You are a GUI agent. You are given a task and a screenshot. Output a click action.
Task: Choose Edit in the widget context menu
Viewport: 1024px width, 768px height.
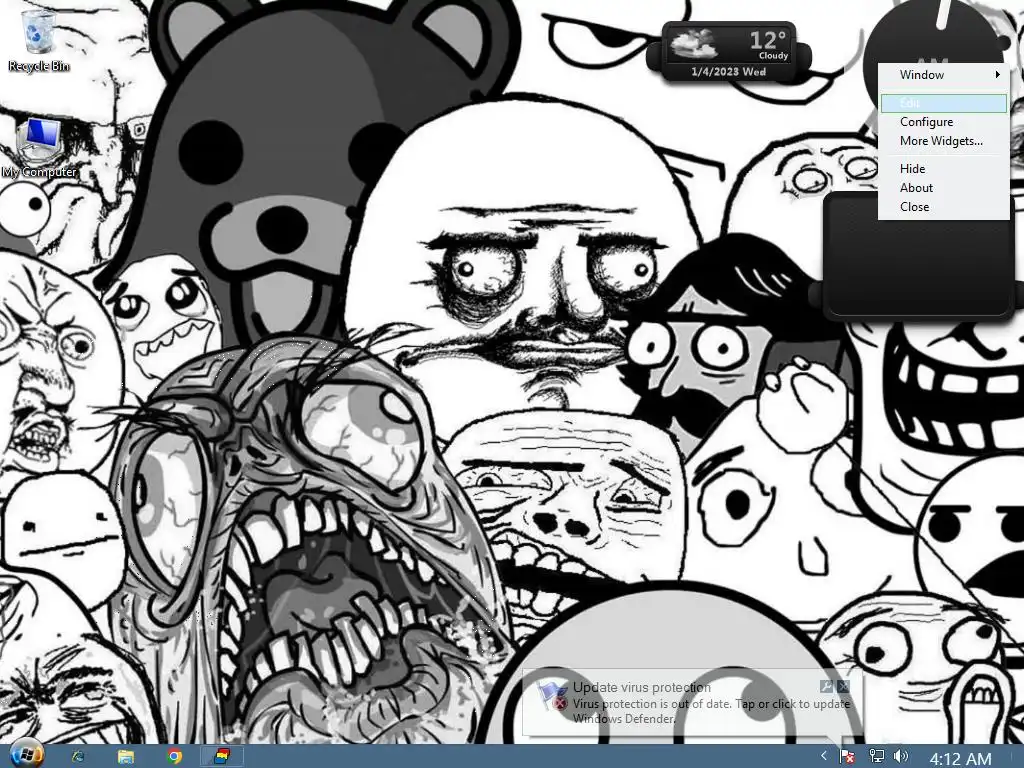click(944, 103)
